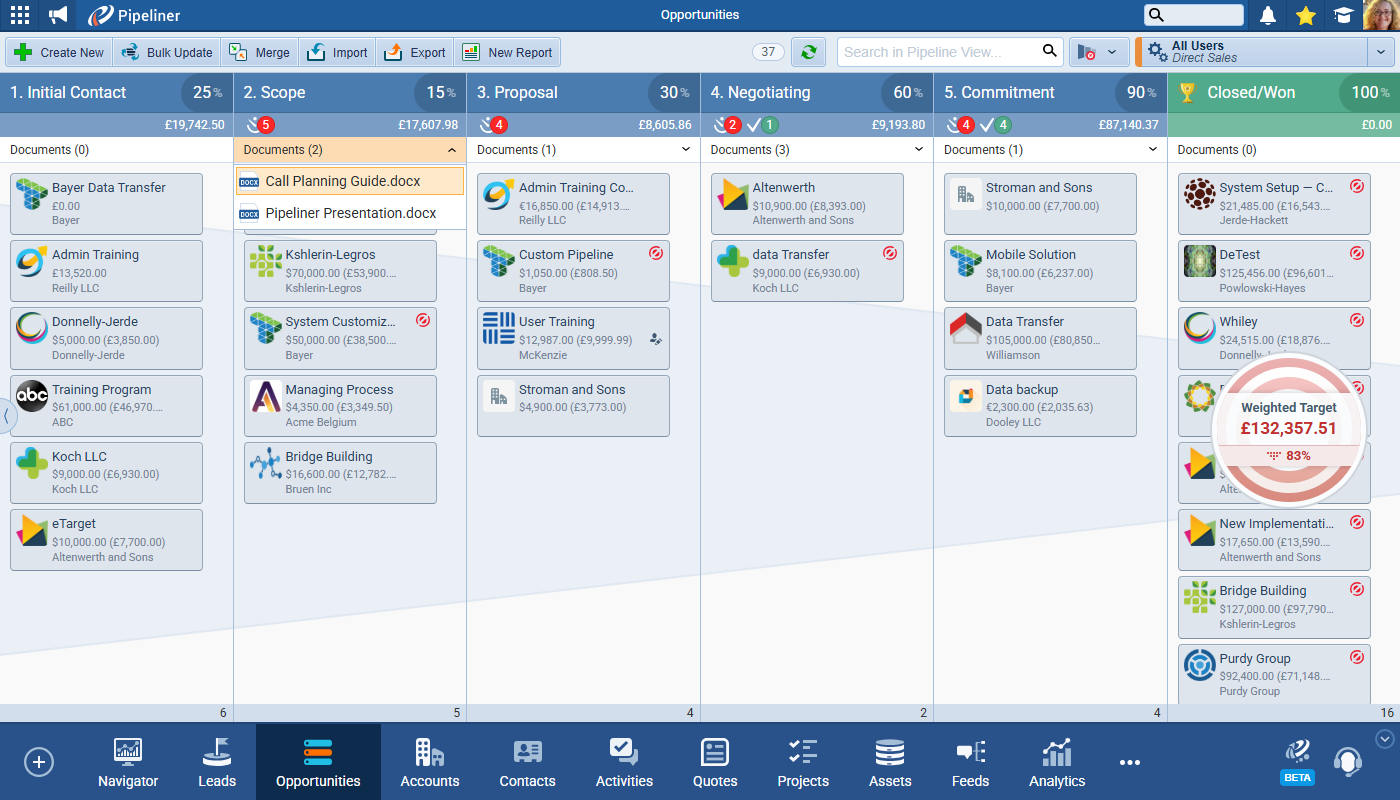Image resolution: width=1400 pixels, height=800 pixels.
Task: Click the Search in Pipeline View field
Action: 936,52
